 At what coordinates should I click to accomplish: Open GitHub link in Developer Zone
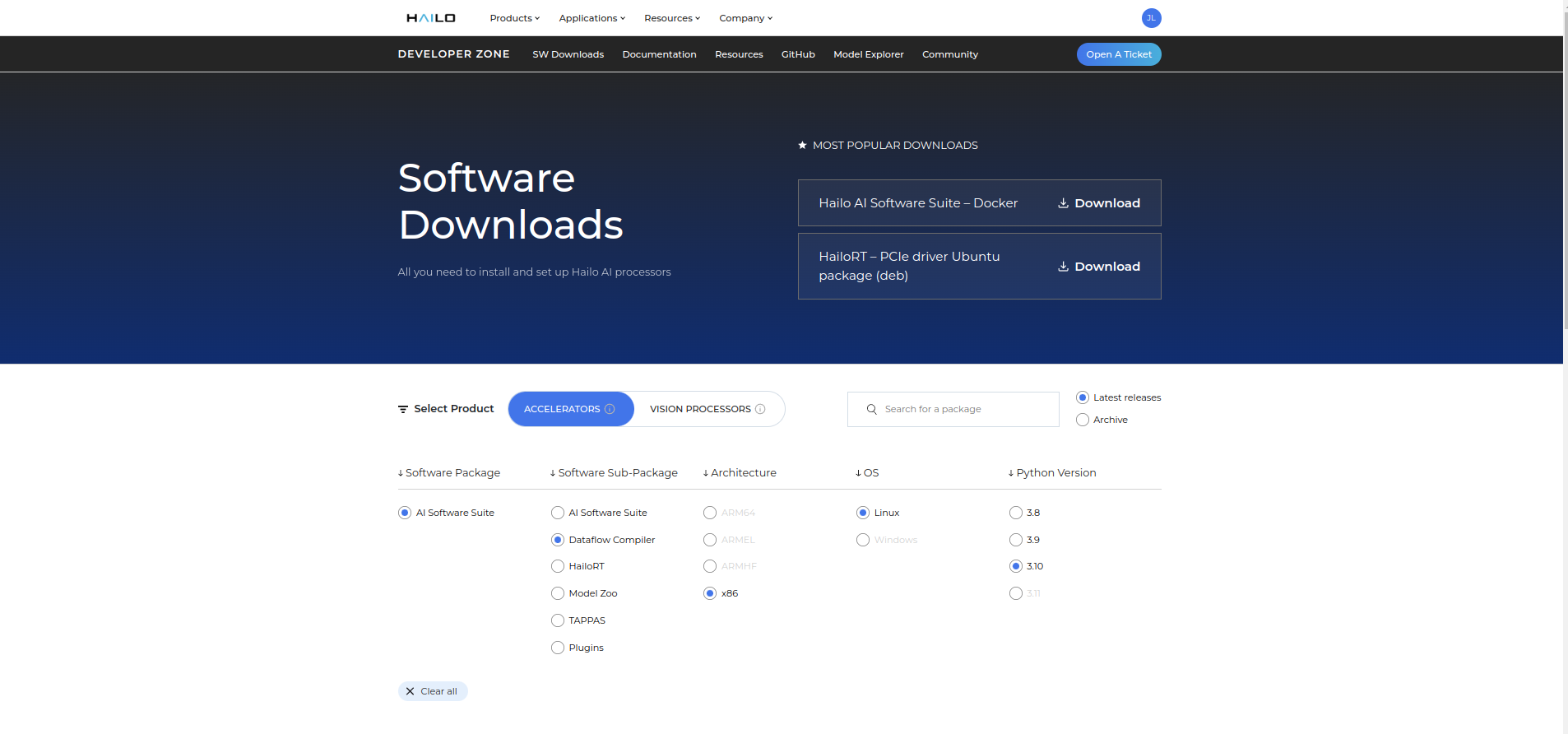tap(798, 54)
